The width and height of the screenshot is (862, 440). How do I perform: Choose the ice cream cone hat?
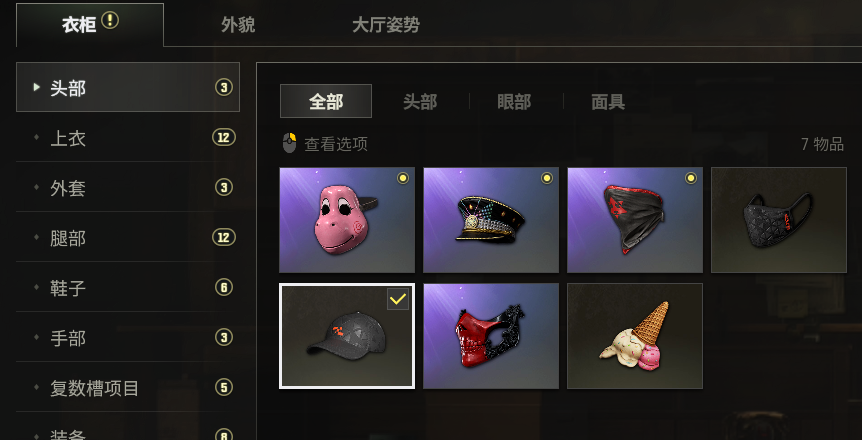point(635,336)
